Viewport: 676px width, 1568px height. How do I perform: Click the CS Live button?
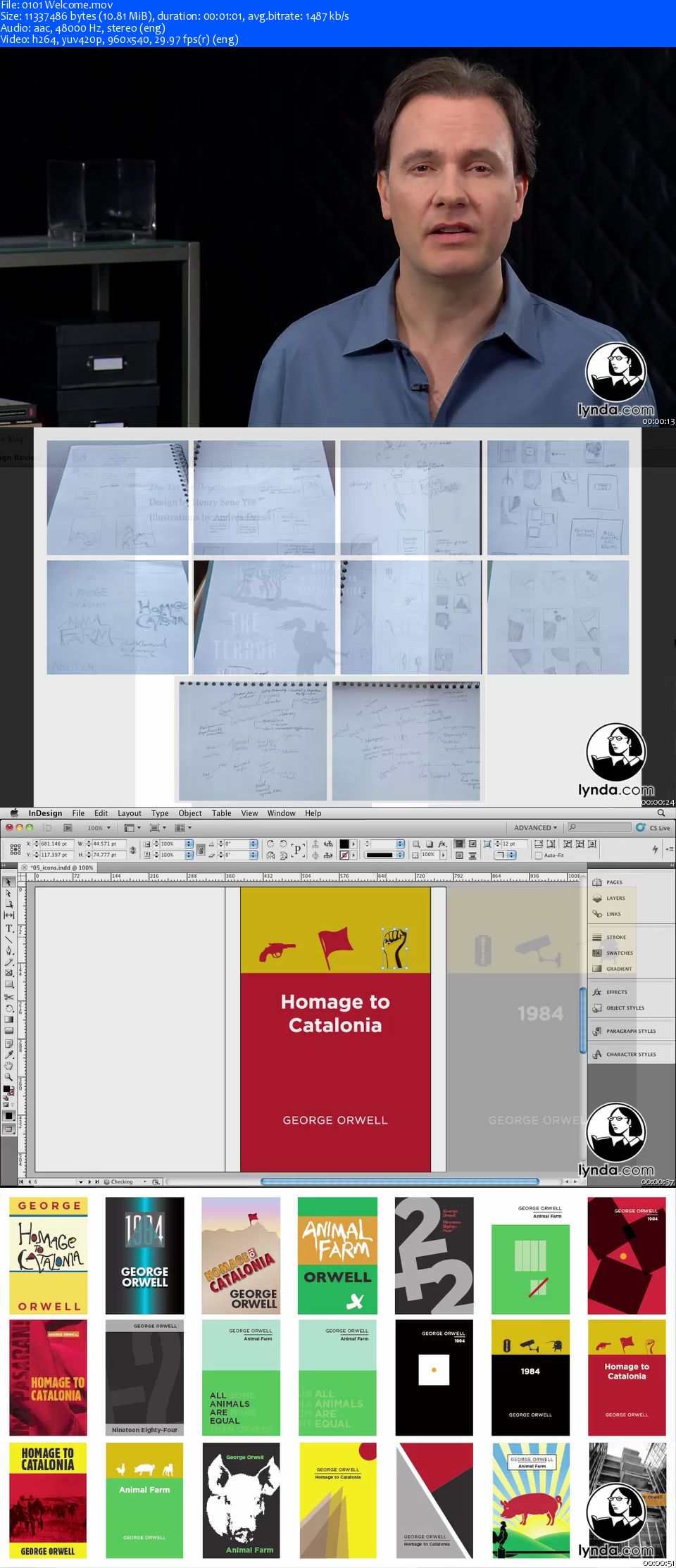(x=653, y=828)
